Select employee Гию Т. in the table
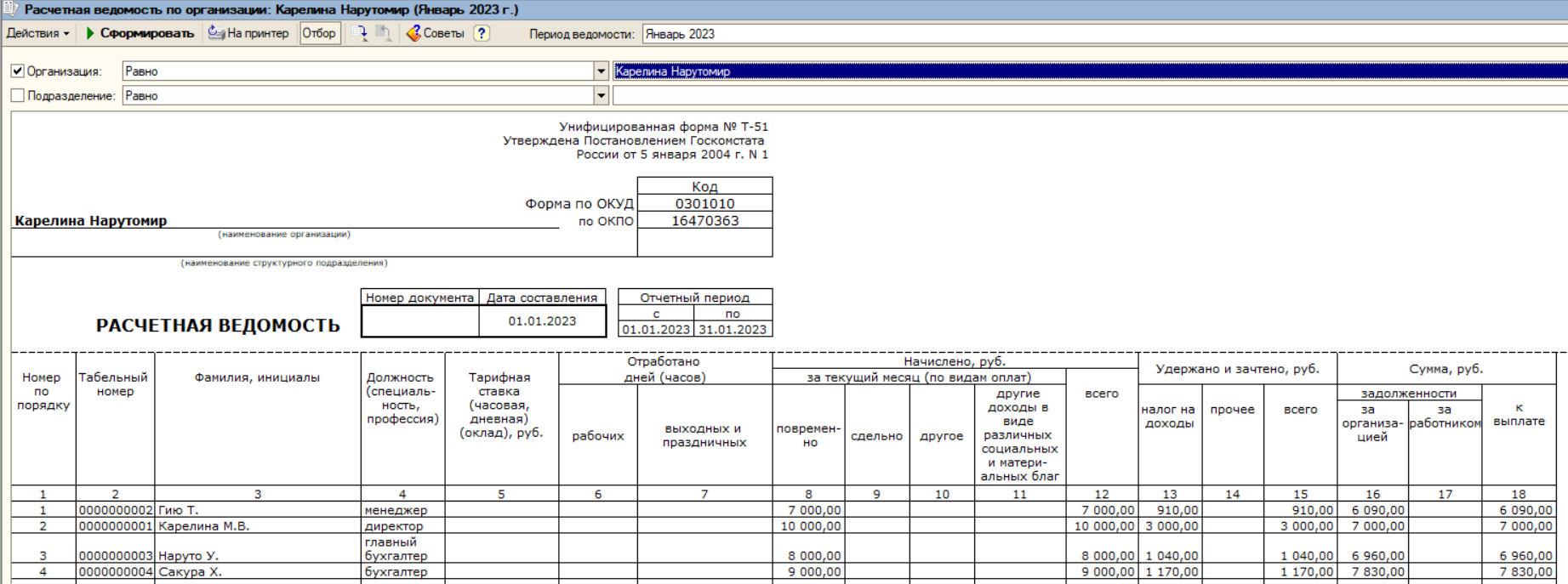 click(x=258, y=510)
